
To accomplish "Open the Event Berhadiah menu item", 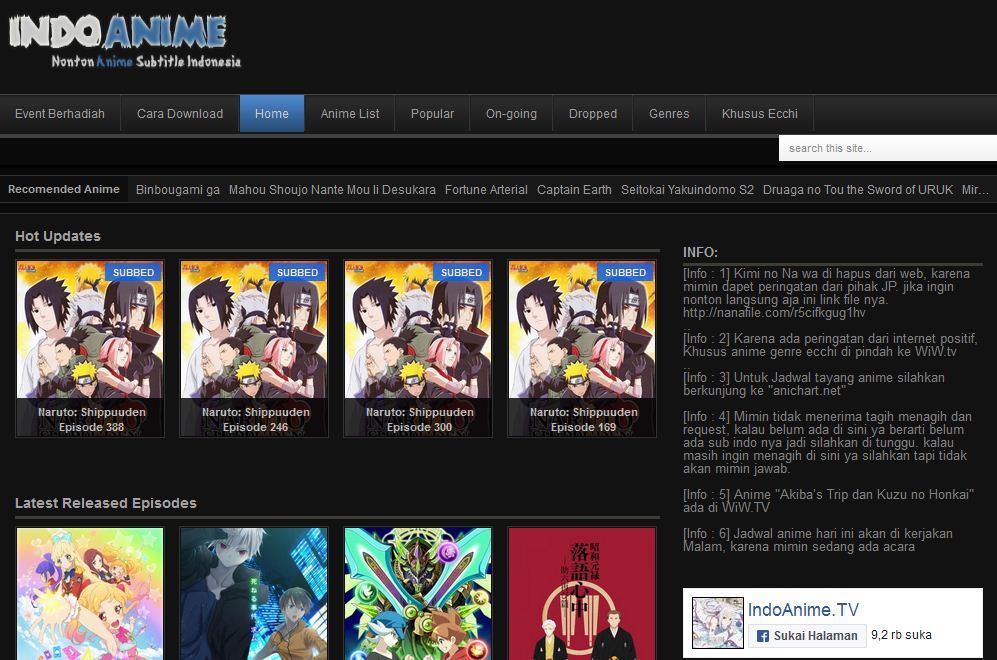I will (x=60, y=114).
